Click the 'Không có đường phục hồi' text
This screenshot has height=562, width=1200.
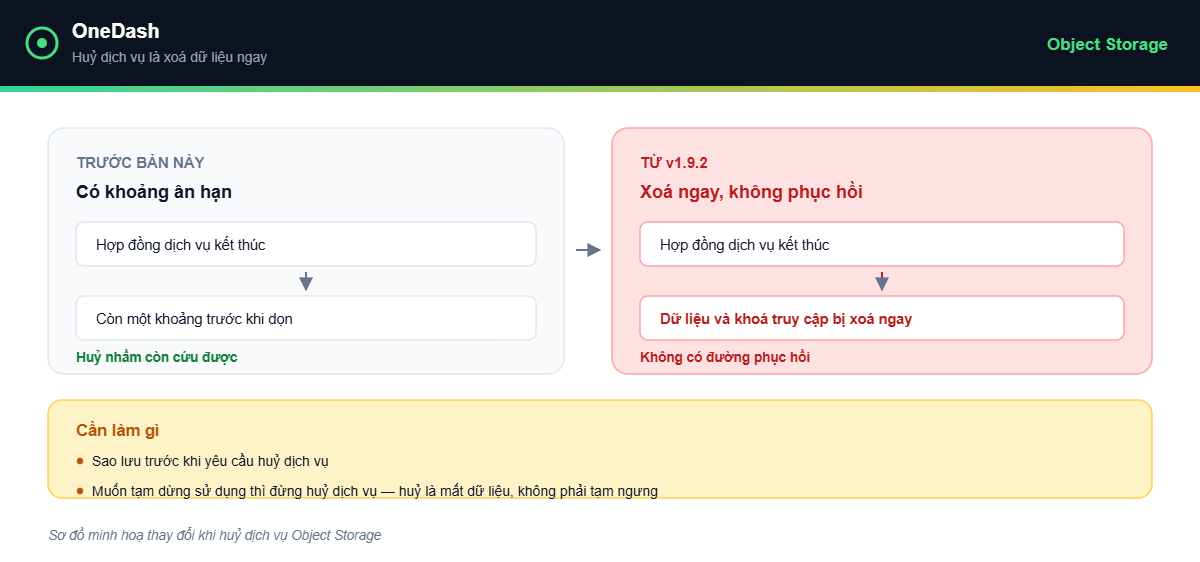[x=725, y=357]
